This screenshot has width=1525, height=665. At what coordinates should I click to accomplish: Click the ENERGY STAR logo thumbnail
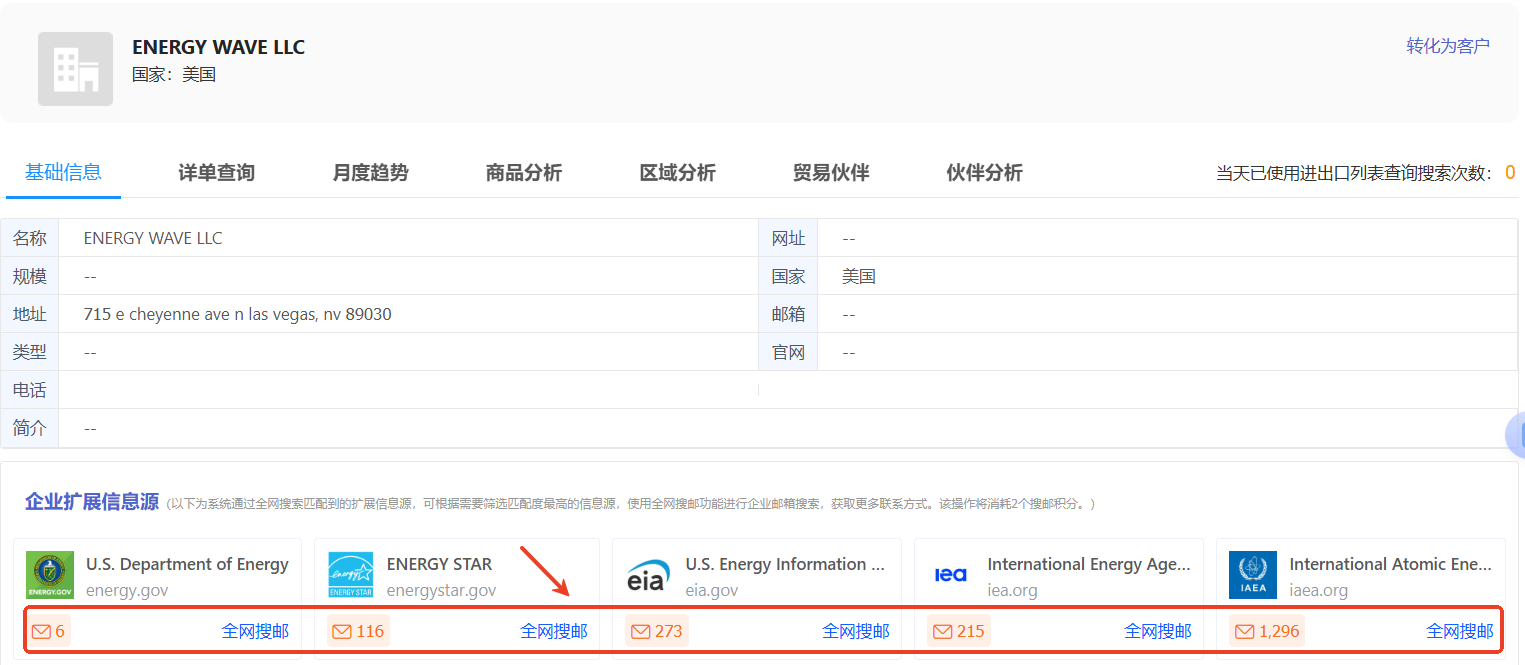(x=350, y=575)
